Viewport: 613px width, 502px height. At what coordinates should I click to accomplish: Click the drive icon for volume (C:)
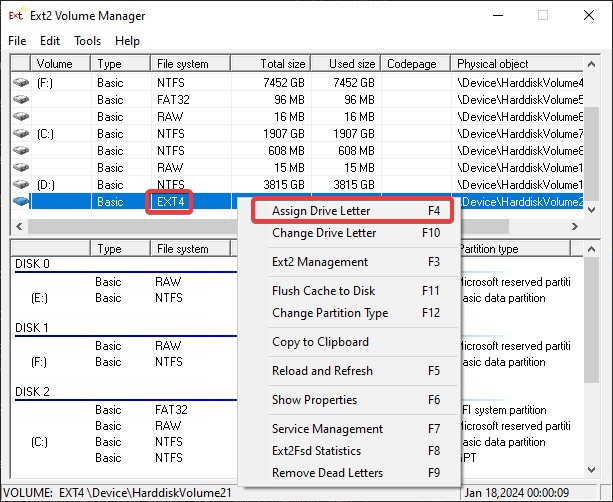tap(21, 134)
